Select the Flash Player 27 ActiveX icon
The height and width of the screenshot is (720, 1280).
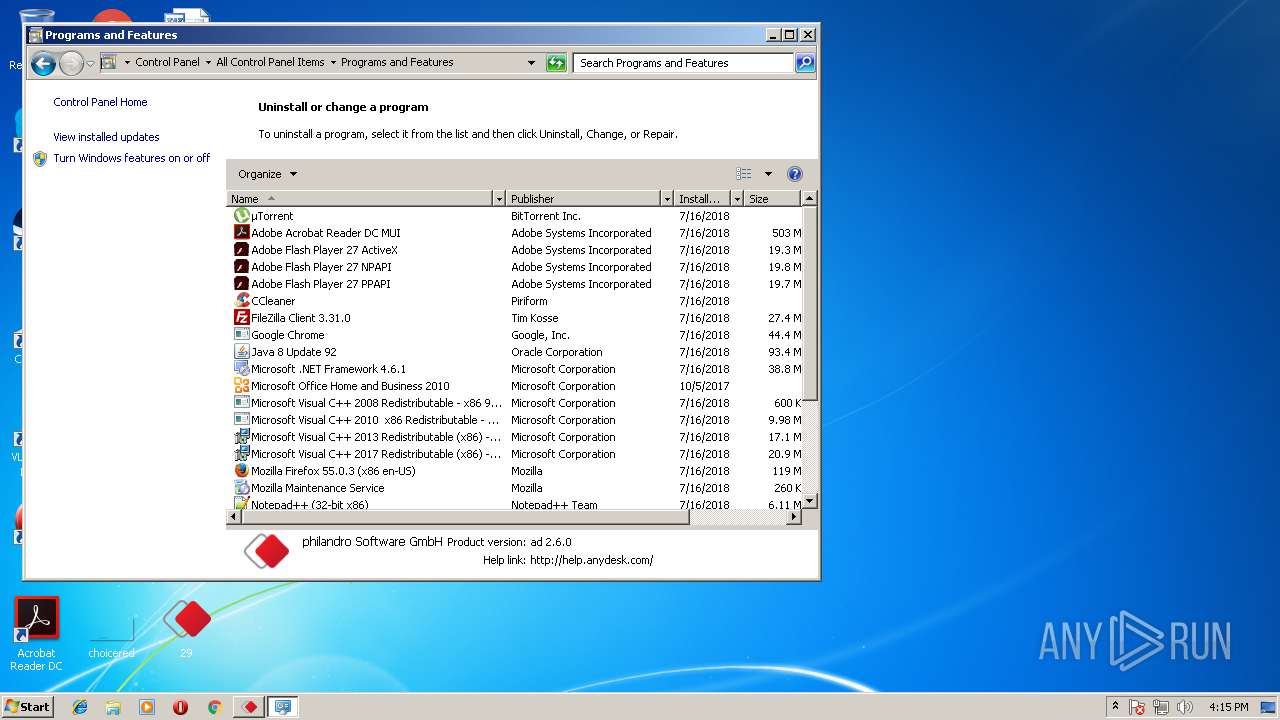coord(241,250)
